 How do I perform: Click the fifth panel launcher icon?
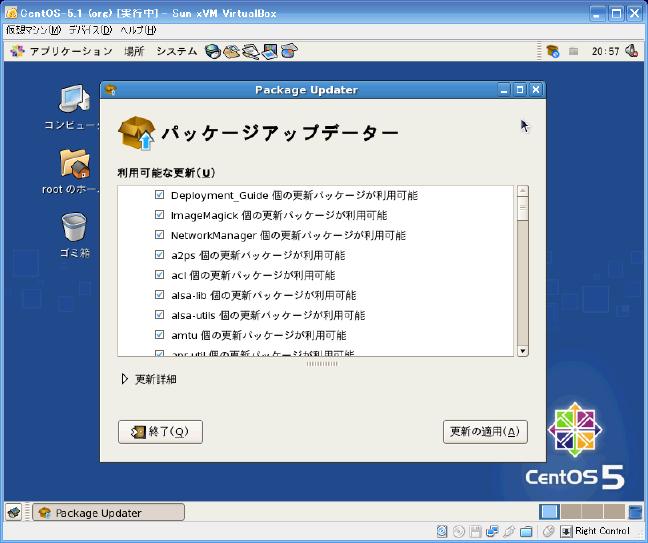289,51
